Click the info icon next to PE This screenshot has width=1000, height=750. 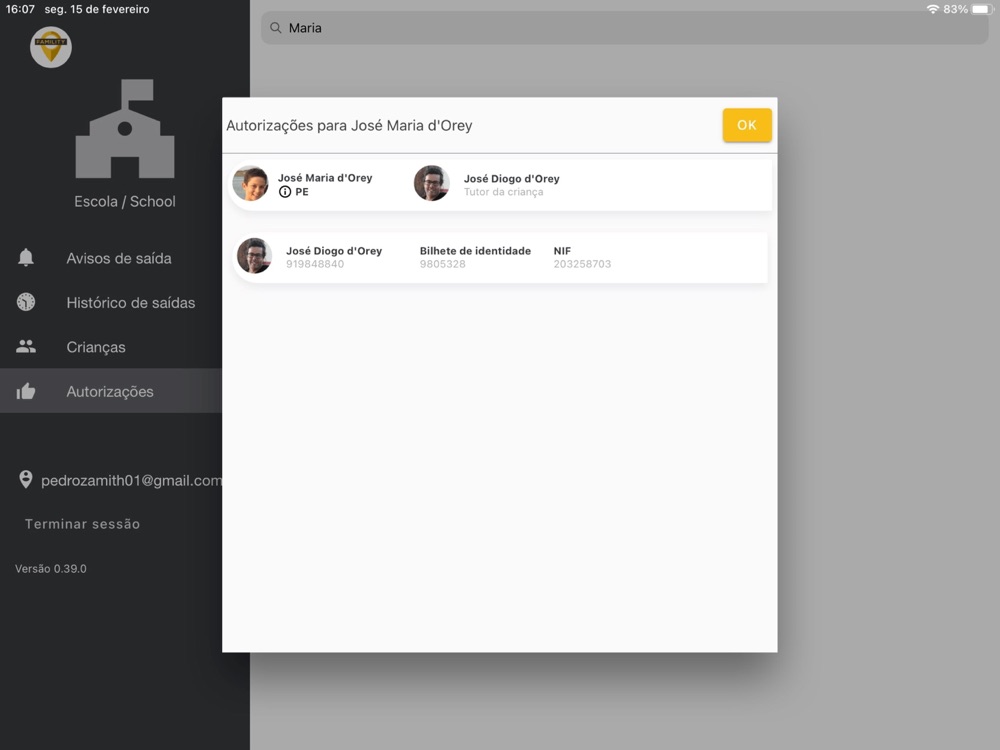pyautogui.click(x=285, y=192)
